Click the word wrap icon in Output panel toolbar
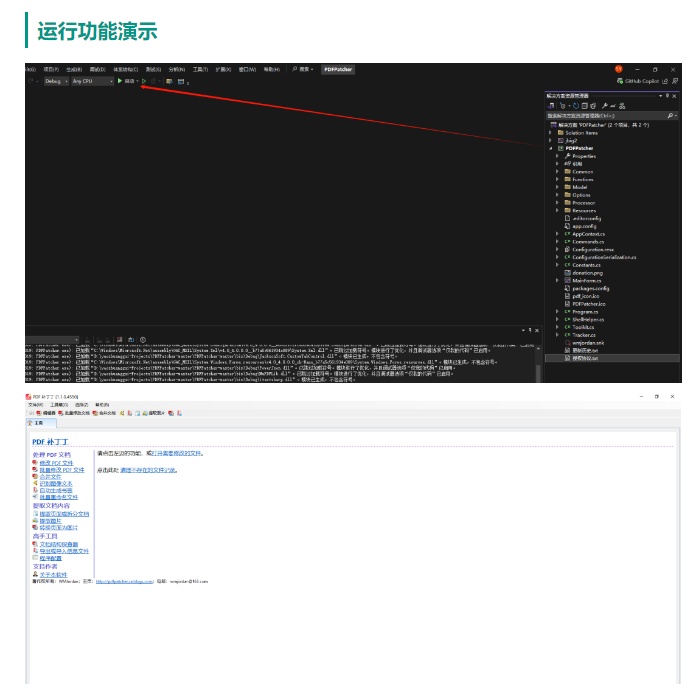Image resolution: width=693 pixels, height=690 pixels. (x=131, y=340)
